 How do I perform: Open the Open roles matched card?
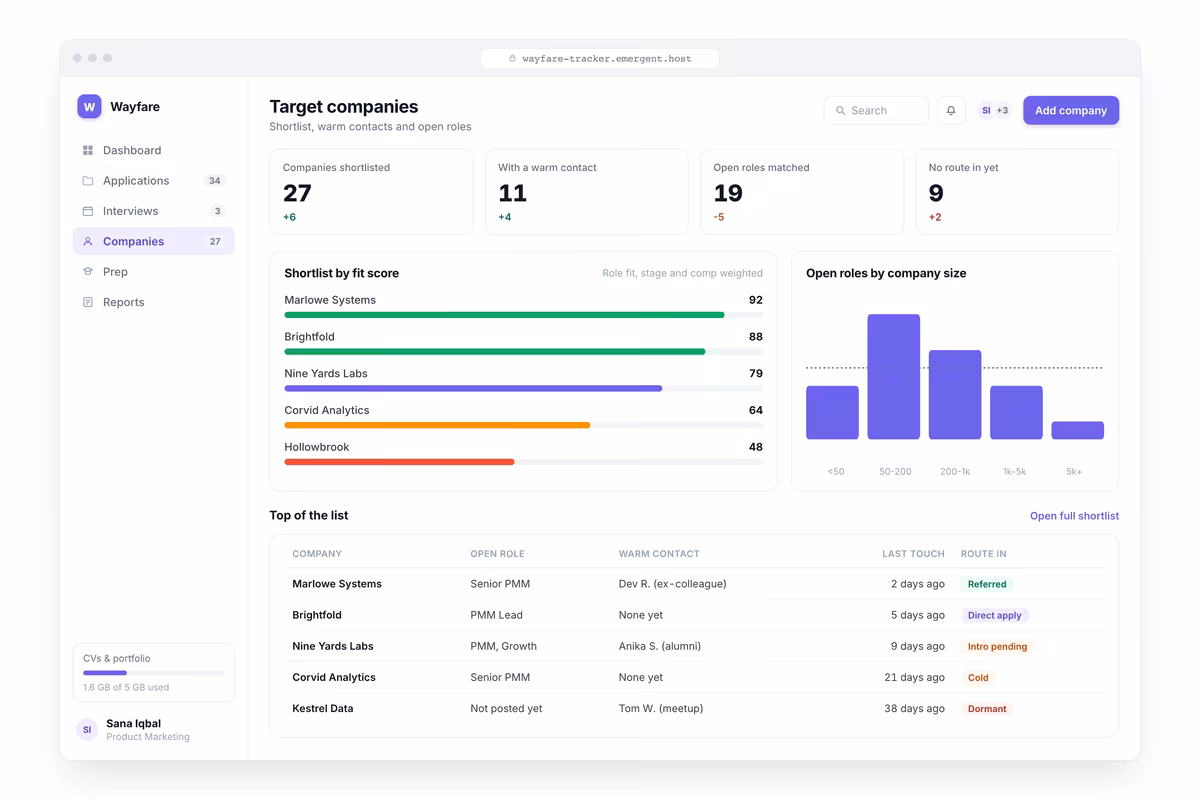click(802, 192)
